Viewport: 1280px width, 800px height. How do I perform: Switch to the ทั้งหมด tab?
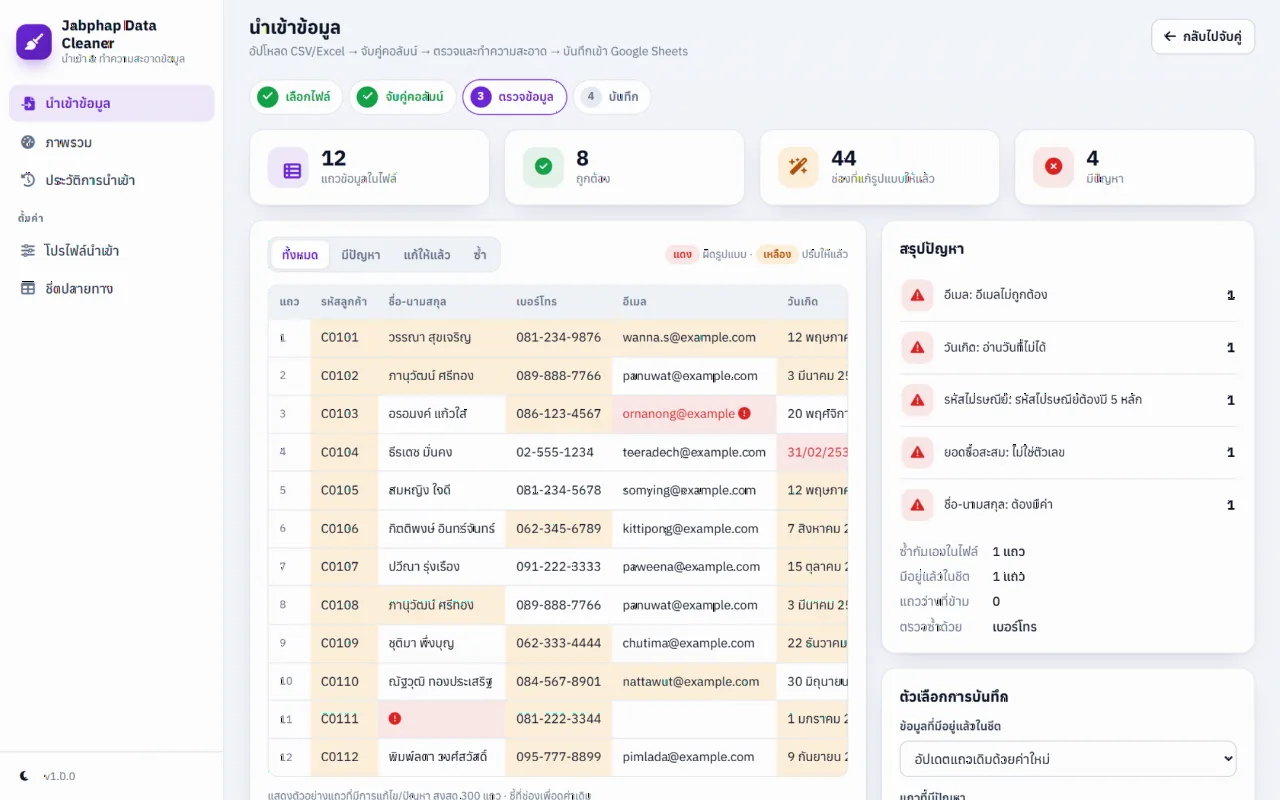point(300,255)
